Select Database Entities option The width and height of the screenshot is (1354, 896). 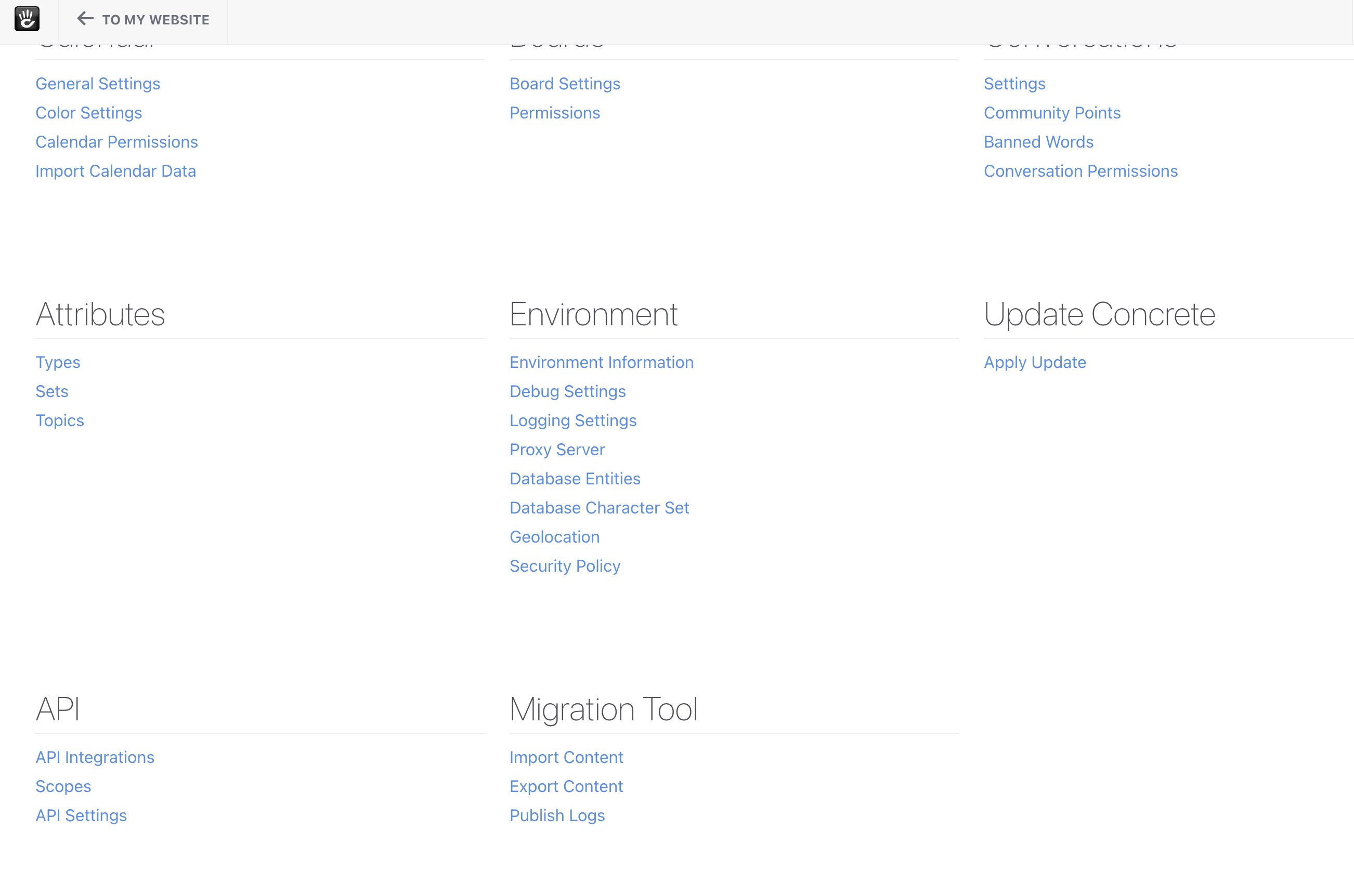575,478
